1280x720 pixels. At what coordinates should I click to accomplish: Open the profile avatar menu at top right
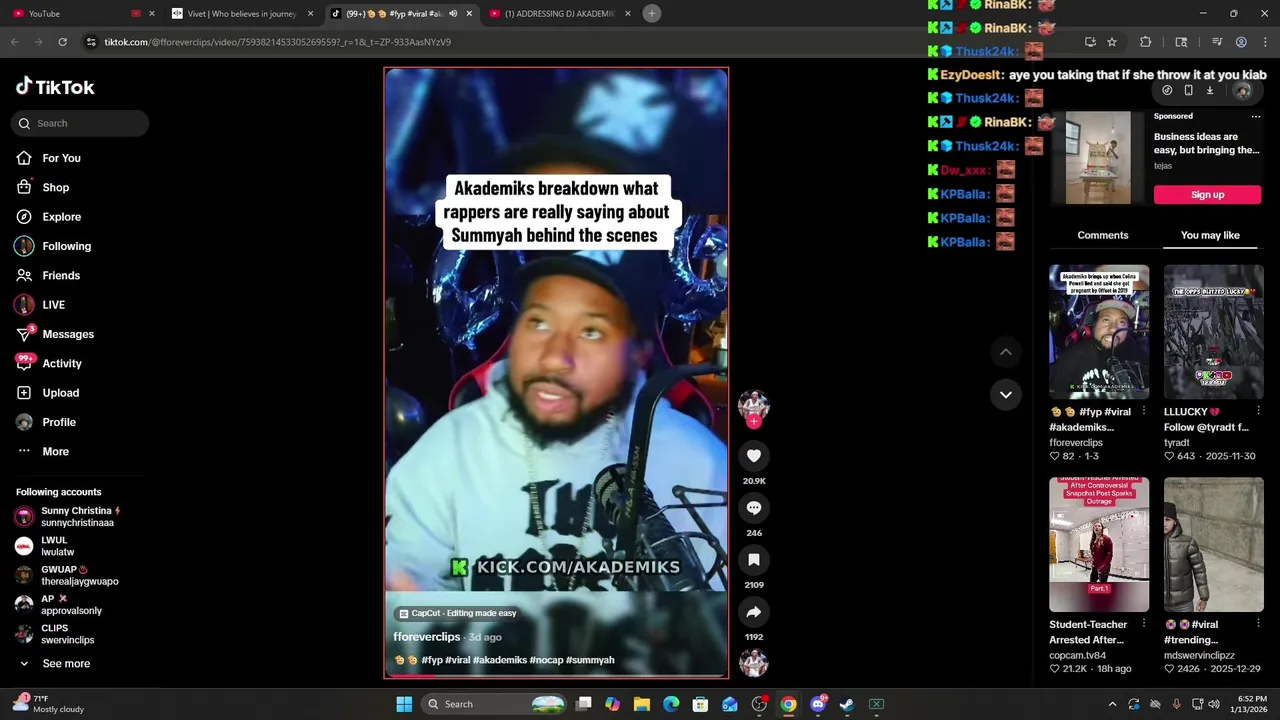[x=1243, y=90]
